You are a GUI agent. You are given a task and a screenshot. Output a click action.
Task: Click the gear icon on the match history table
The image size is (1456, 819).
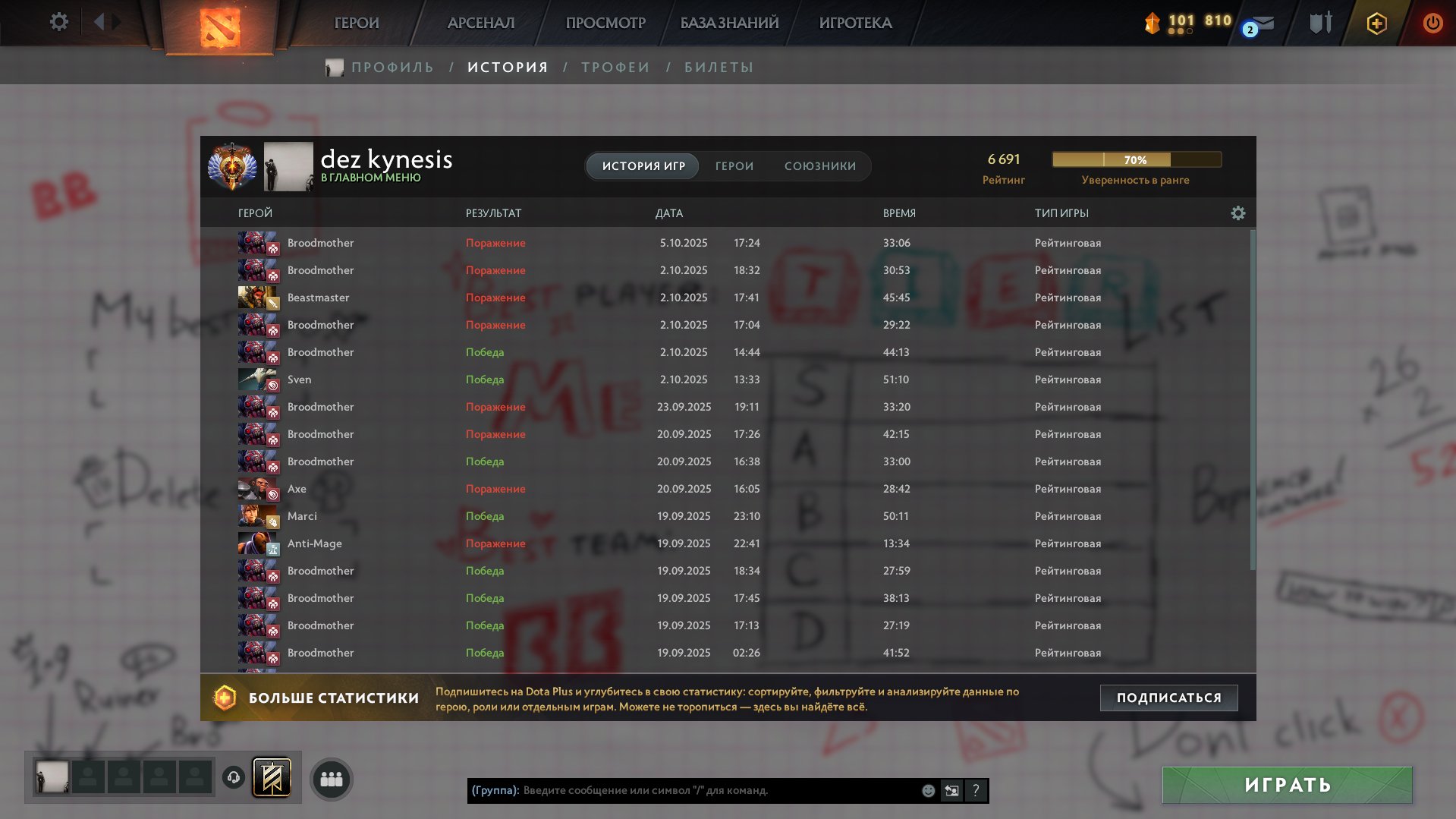[1238, 213]
